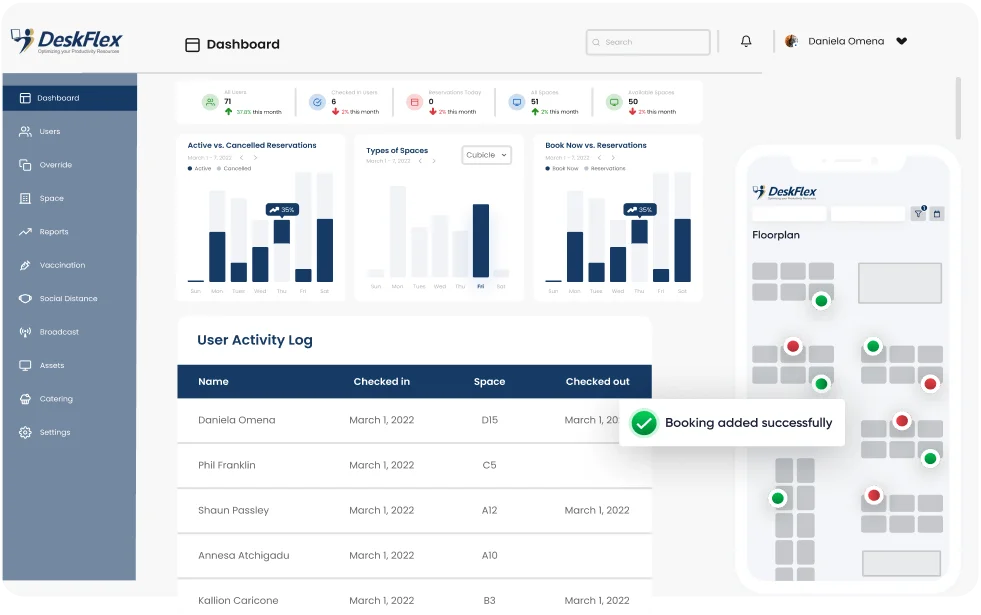Toggle the Cancelled legend marker

point(219,168)
